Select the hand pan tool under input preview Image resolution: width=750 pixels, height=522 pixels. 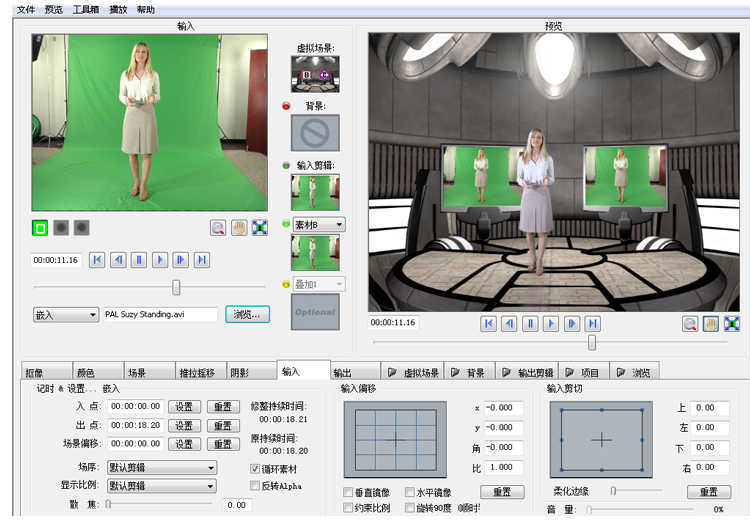(x=239, y=228)
